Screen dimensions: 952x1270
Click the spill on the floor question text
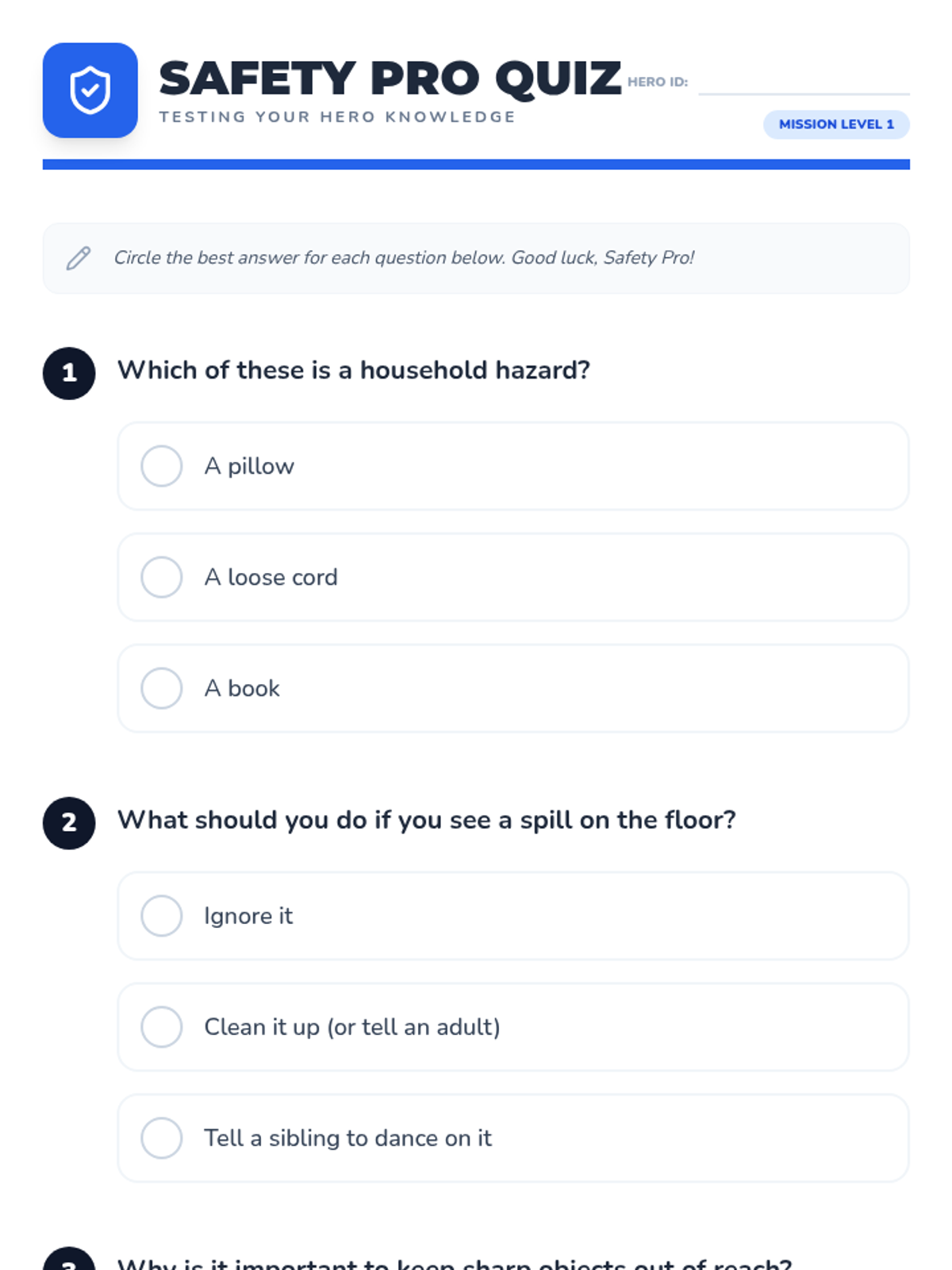click(426, 820)
